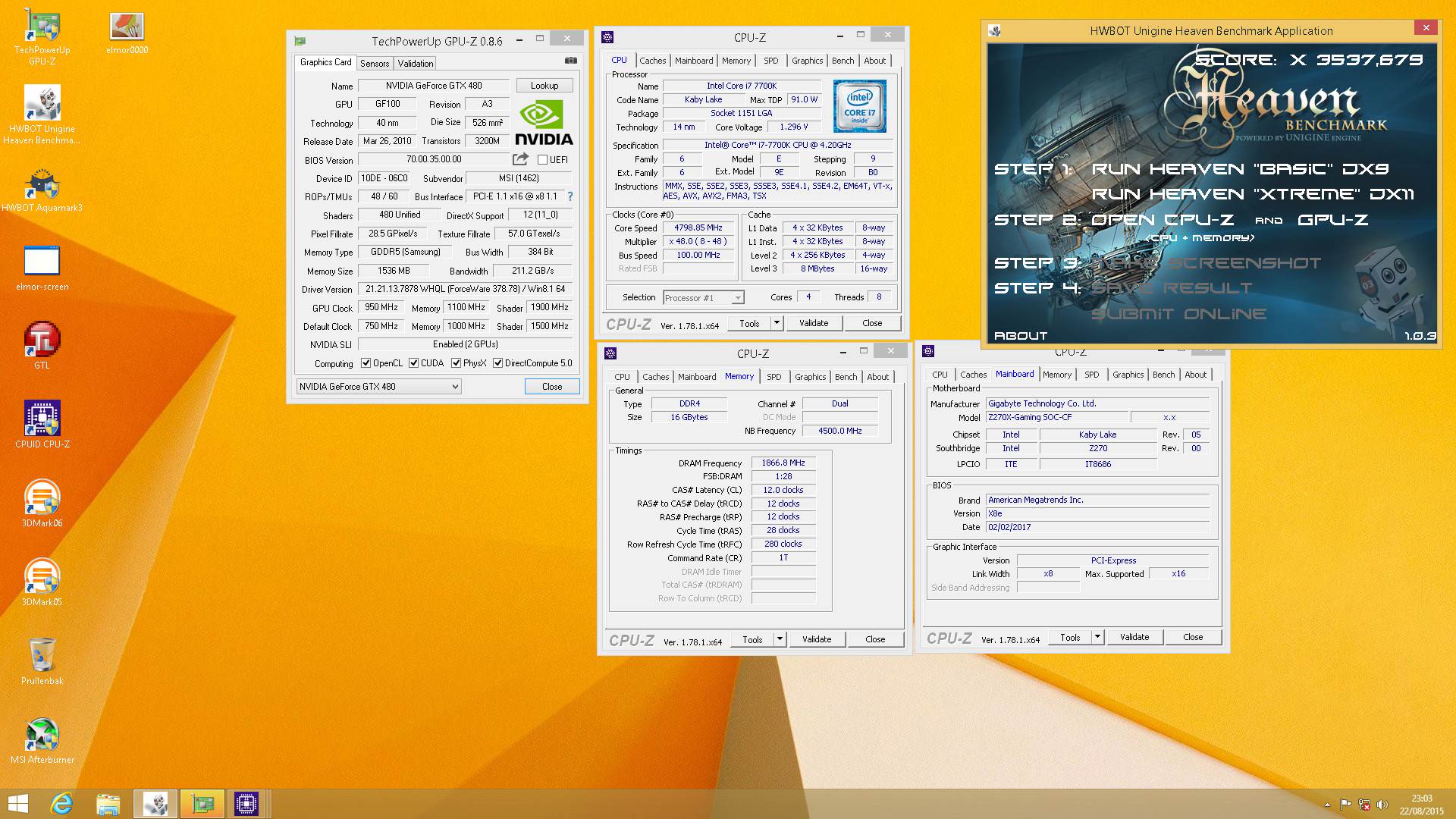This screenshot has height=819, width=1456.
Task: Open Mainboard tab in top CPU-Z window
Action: 694,61
